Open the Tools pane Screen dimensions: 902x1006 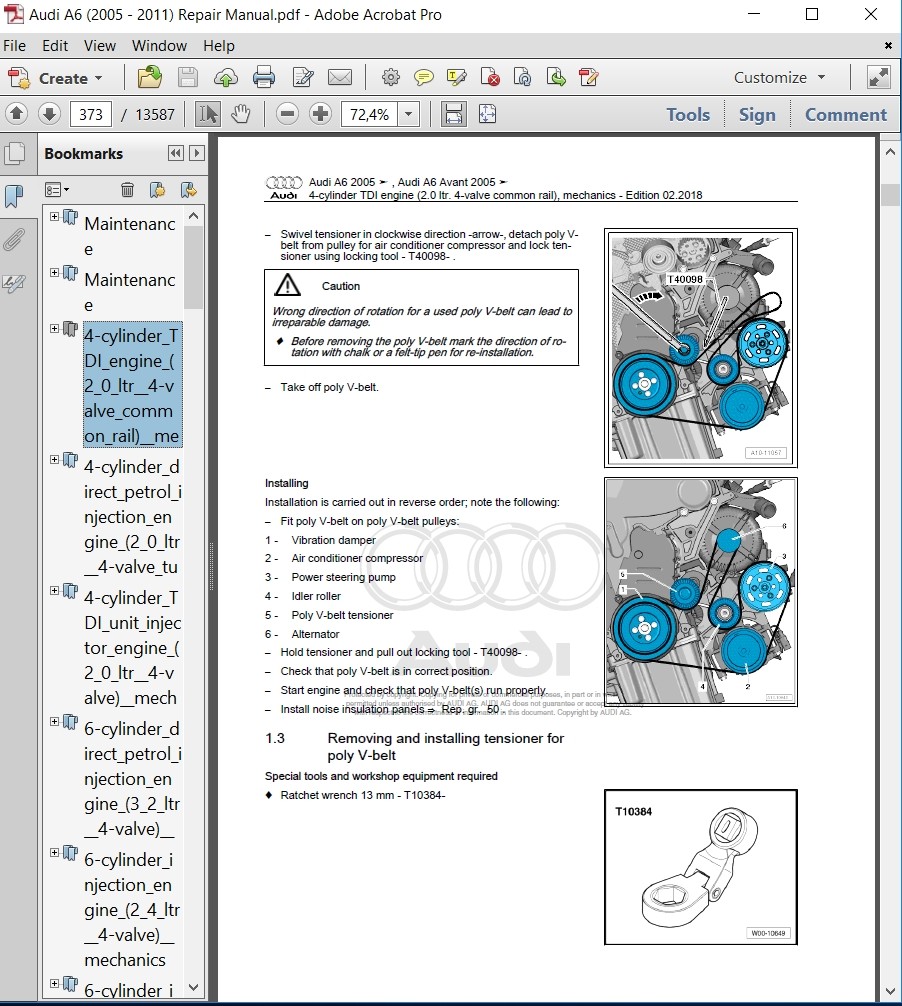tap(688, 115)
